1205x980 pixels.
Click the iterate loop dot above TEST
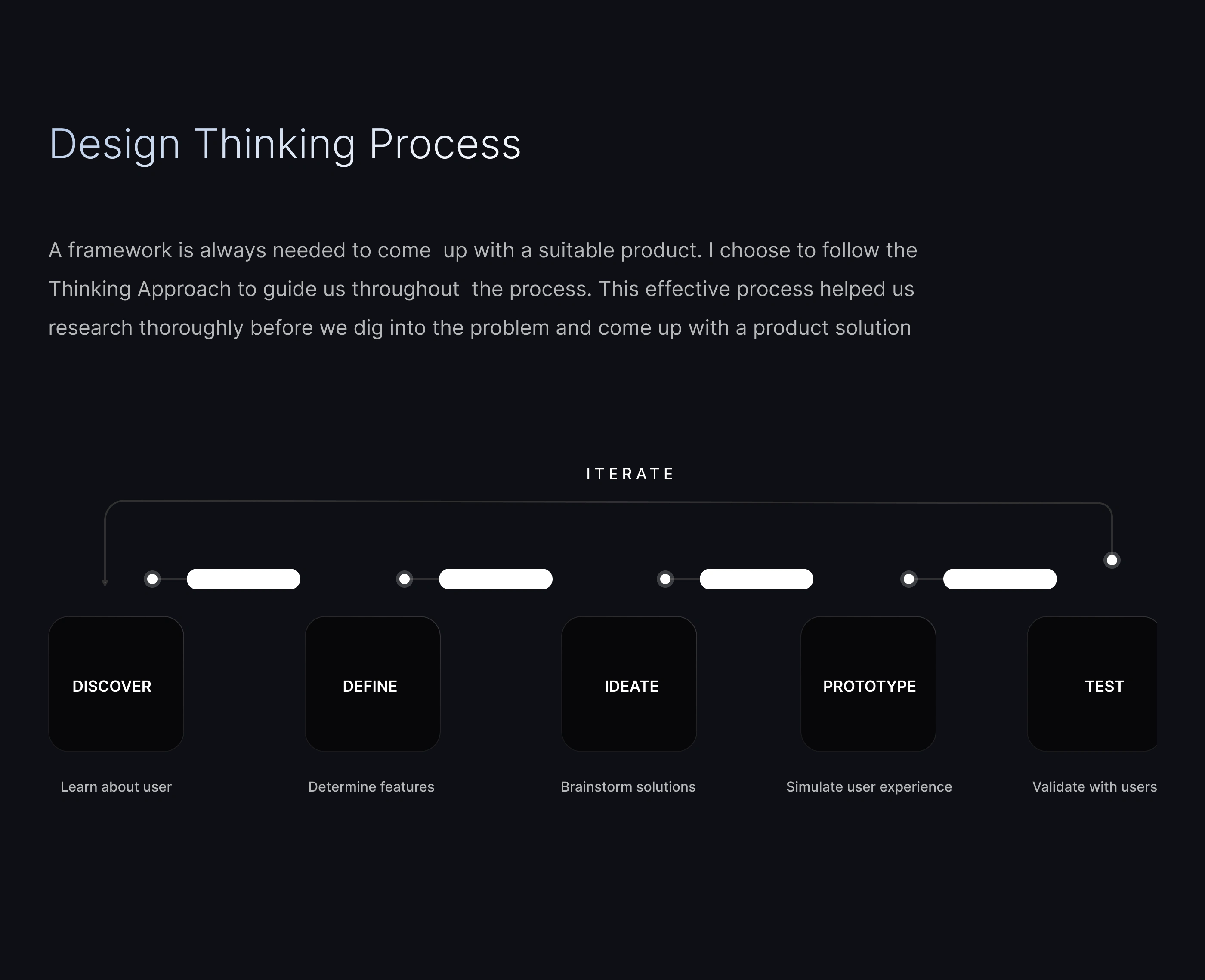click(x=1112, y=560)
